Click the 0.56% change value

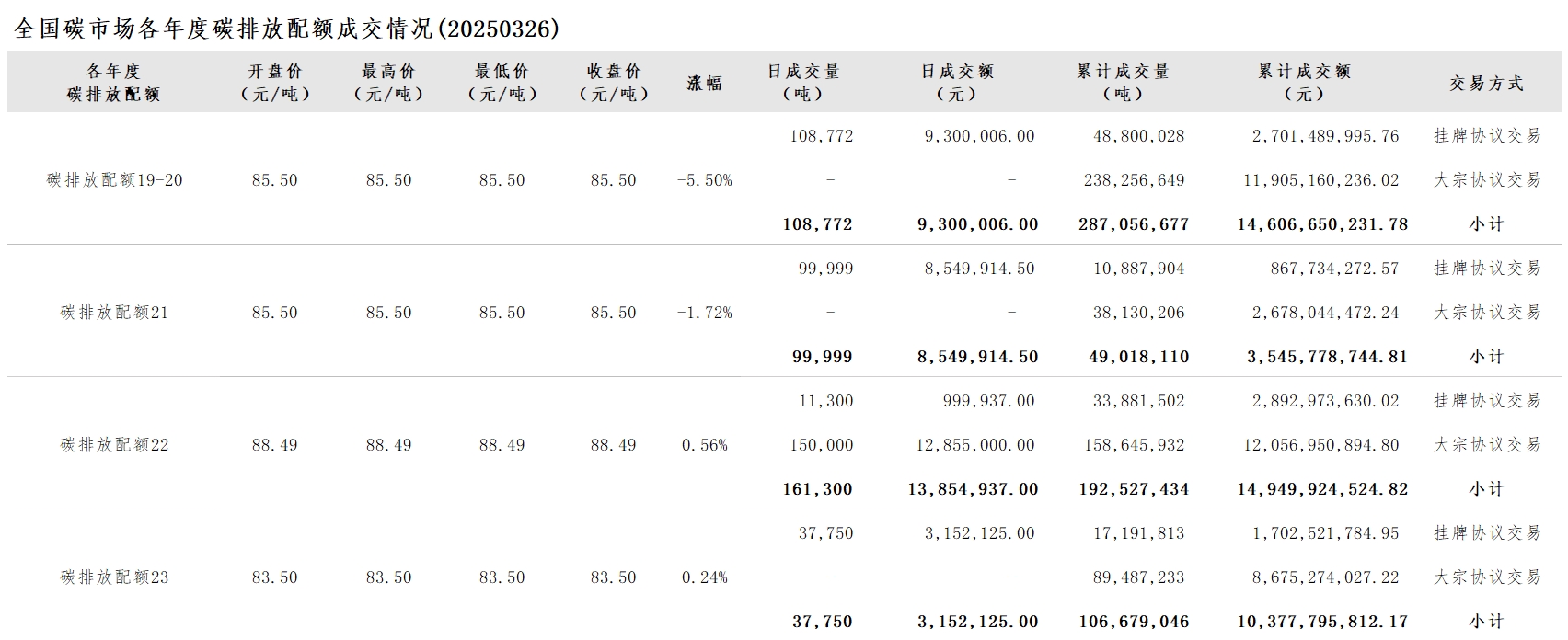pos(705,445)
